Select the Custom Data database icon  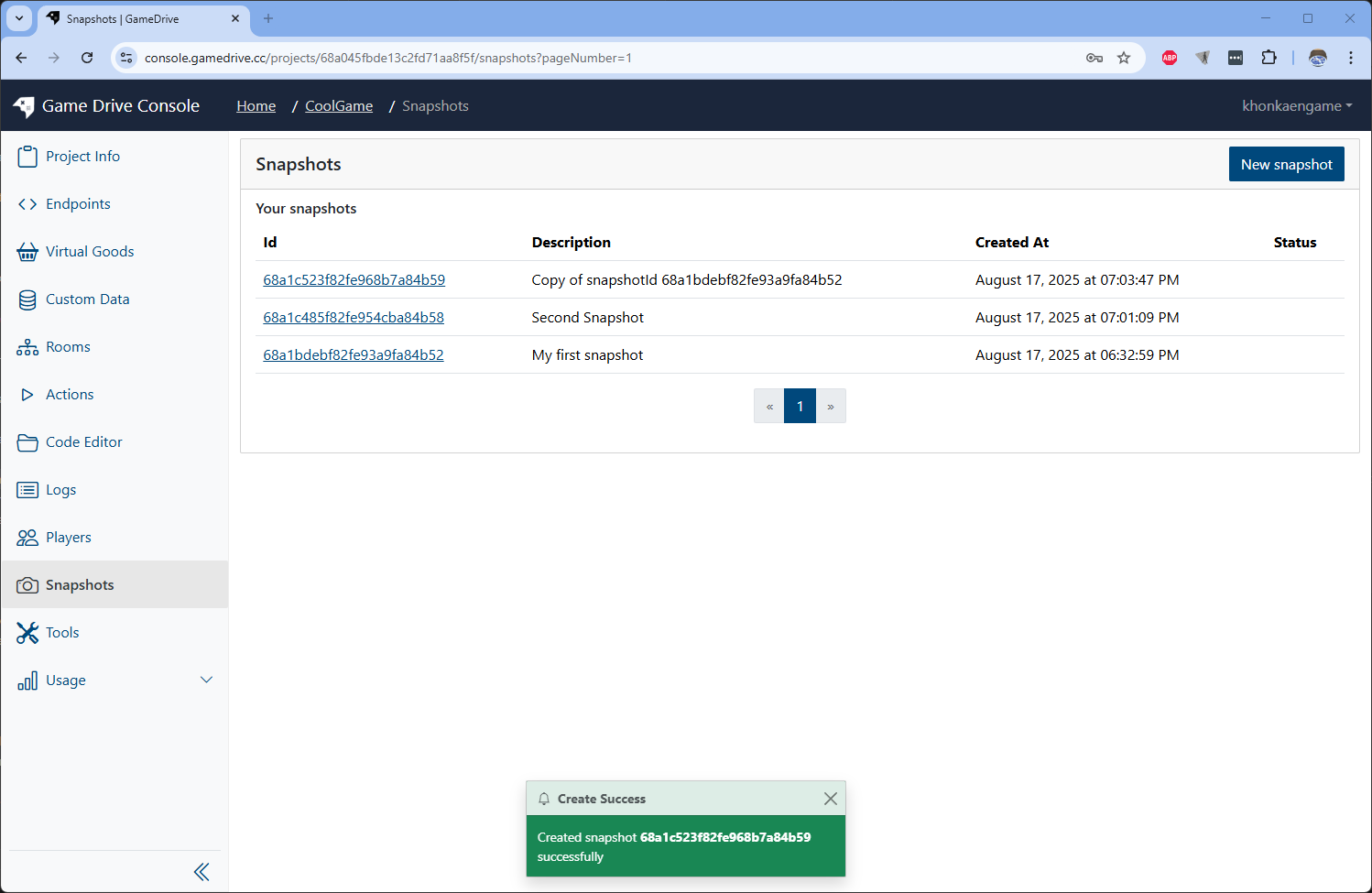(27, 299)
